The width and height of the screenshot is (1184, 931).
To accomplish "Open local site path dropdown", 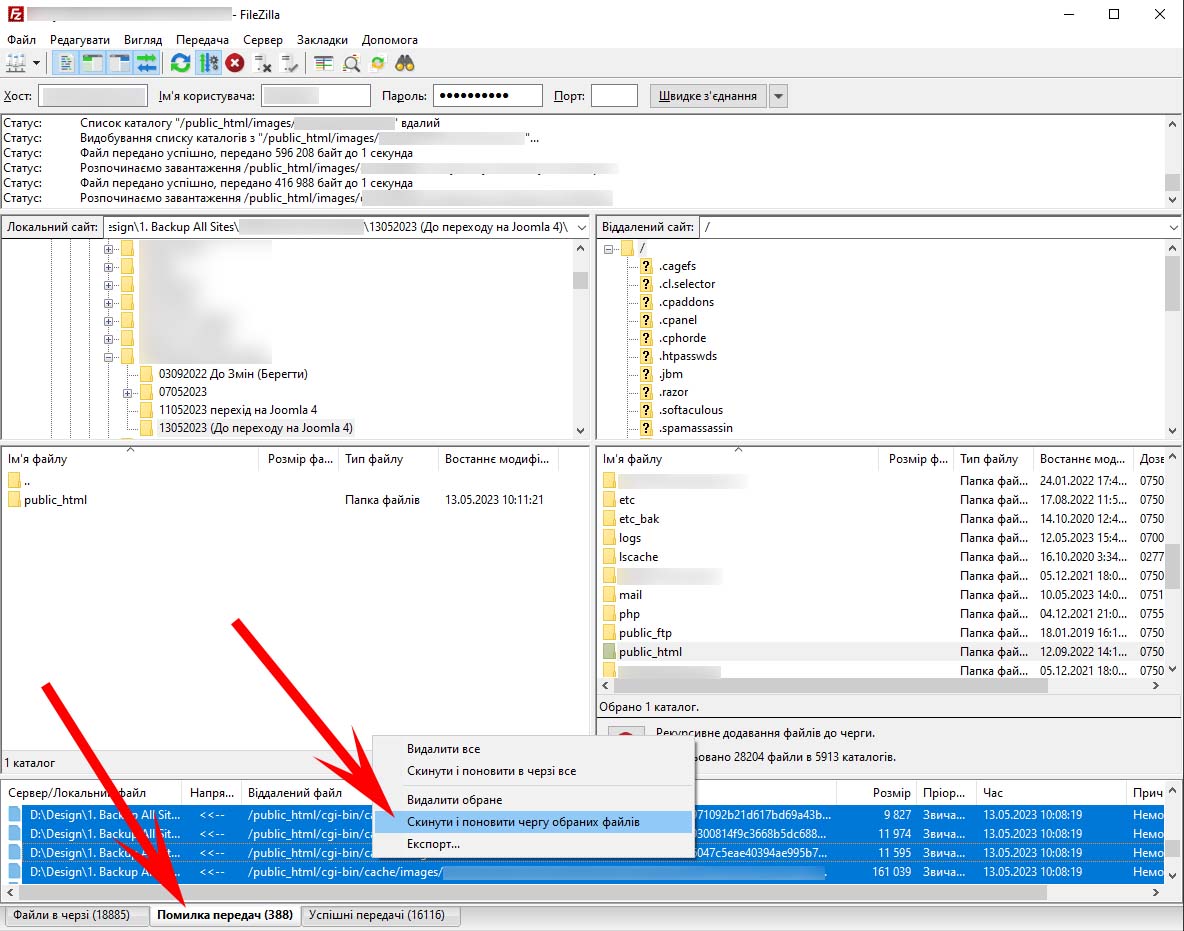I will coord(581,227).
